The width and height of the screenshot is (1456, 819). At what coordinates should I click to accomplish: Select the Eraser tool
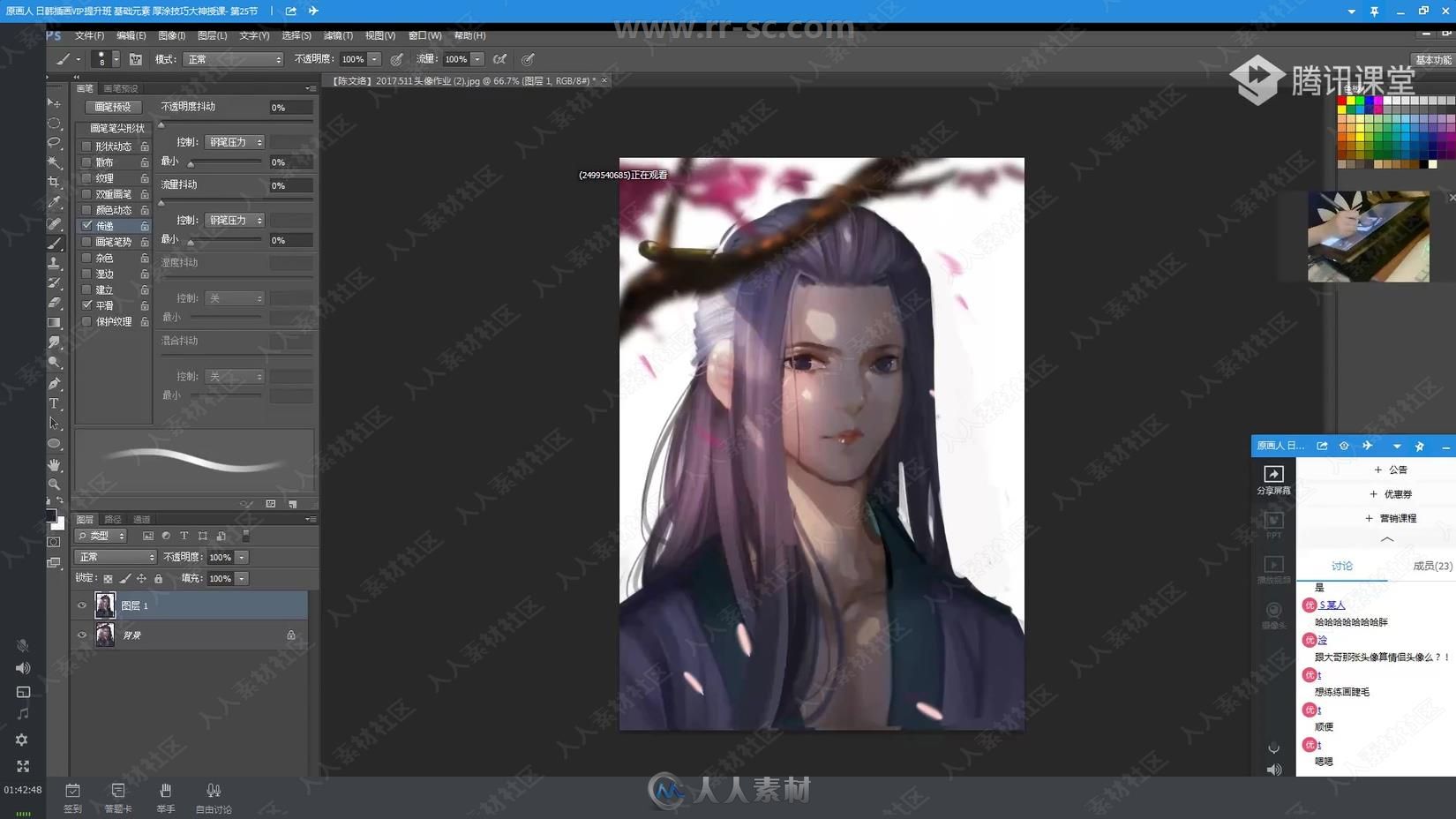(54, 303)
